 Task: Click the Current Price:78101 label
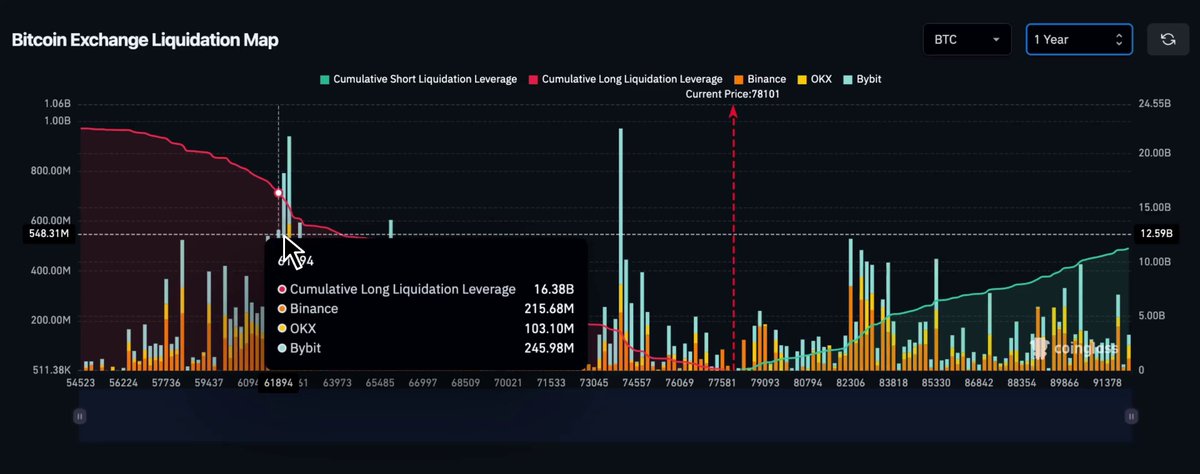733,93
